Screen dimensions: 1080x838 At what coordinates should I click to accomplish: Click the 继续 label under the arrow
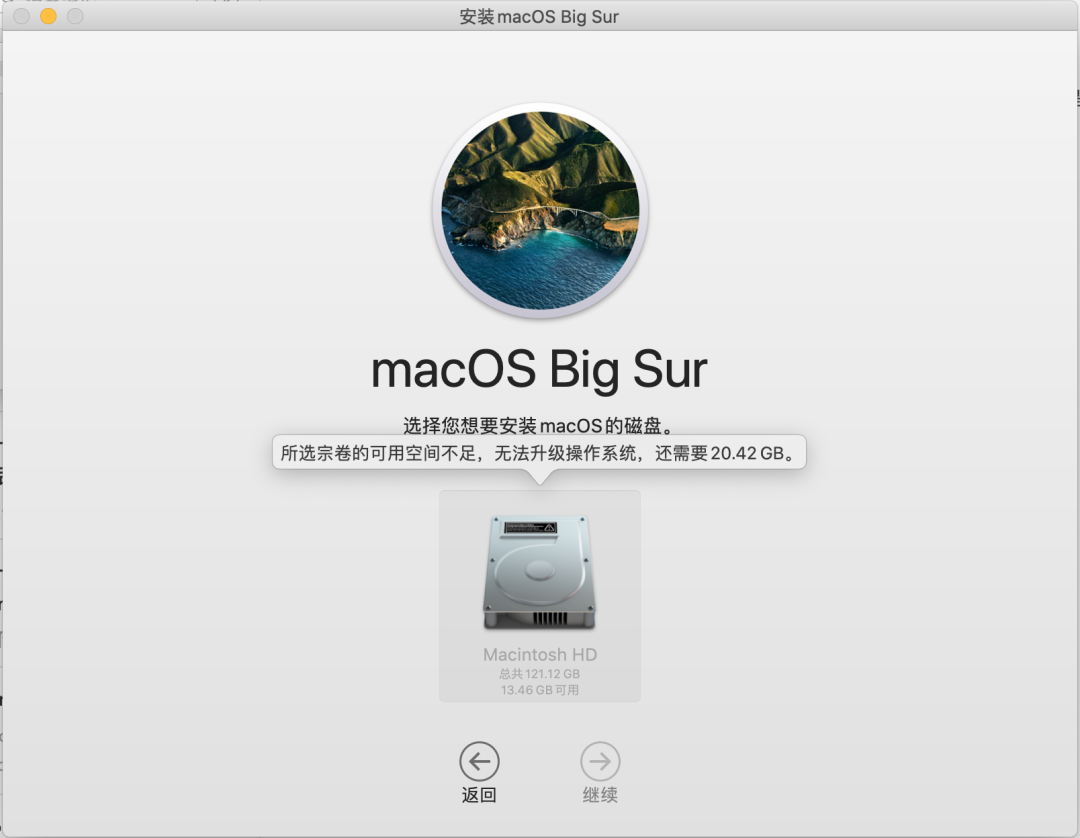point(600,795)
